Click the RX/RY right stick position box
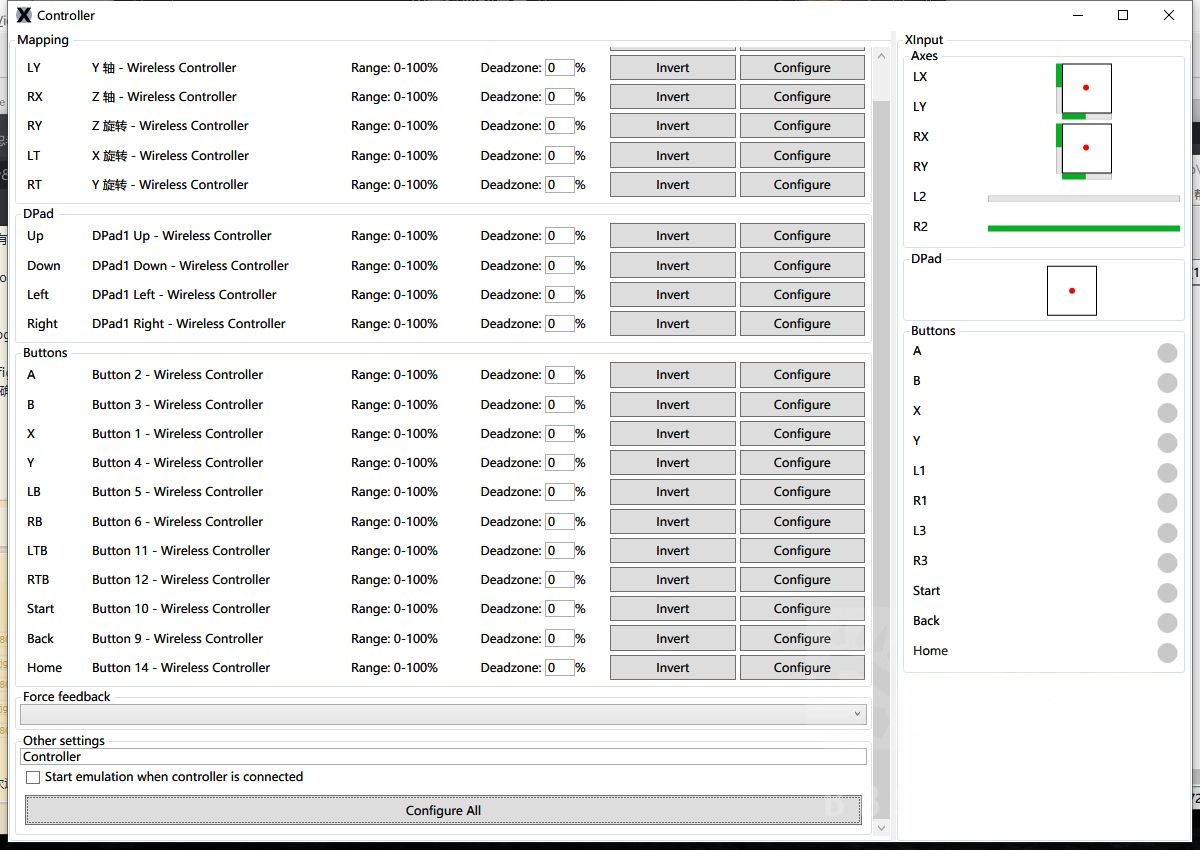The image size is (1200, 850). tap(1086, 149)
